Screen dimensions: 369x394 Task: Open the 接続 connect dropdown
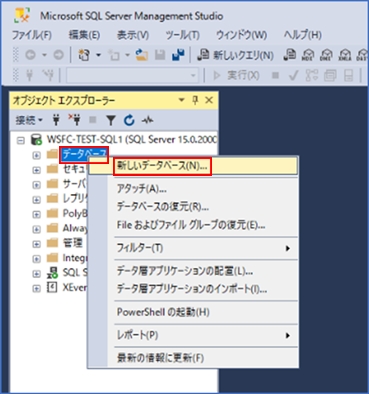(29, 120)
